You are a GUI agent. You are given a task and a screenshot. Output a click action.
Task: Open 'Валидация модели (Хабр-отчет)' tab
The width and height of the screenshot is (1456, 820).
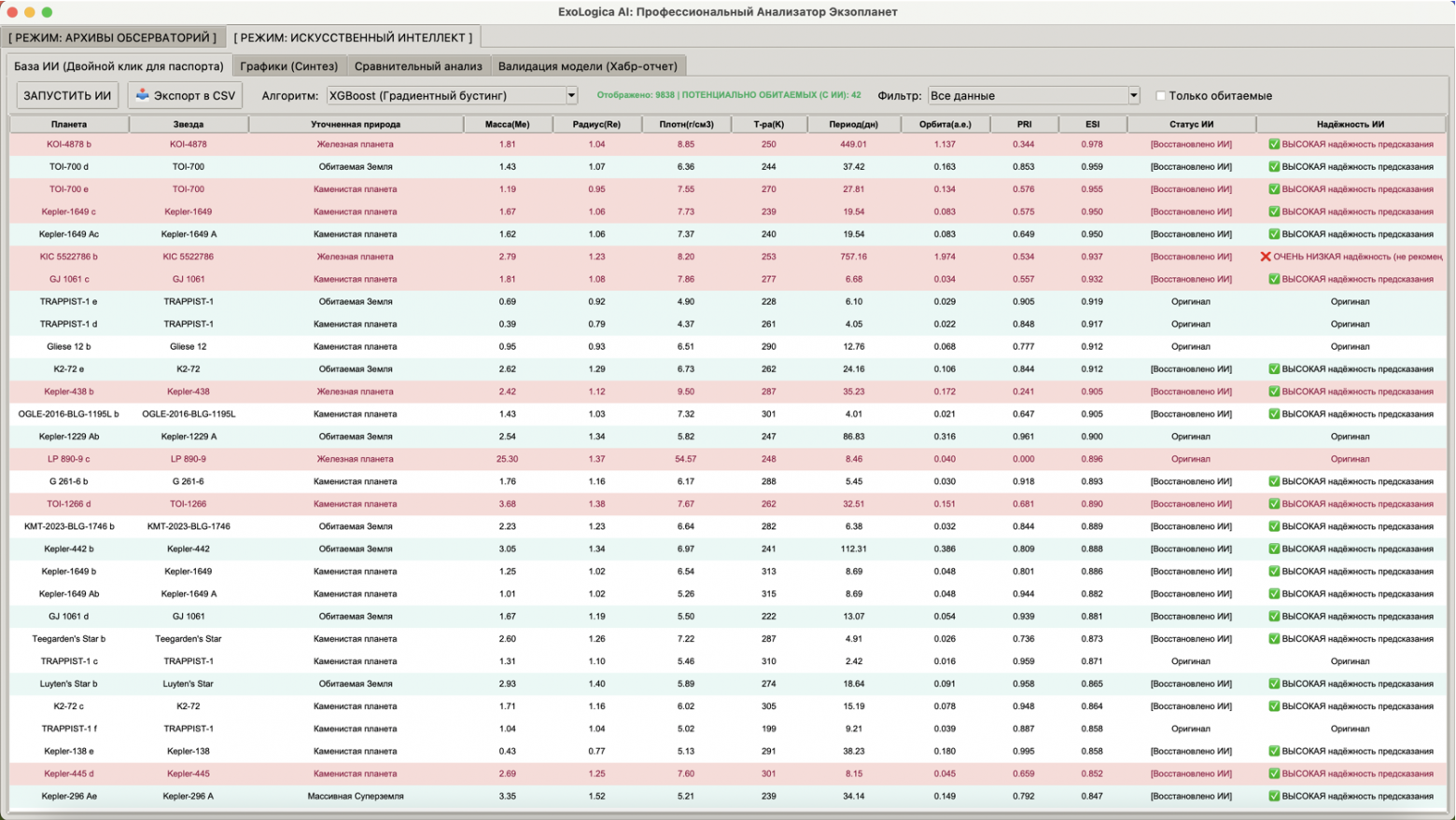pos(587,66)
